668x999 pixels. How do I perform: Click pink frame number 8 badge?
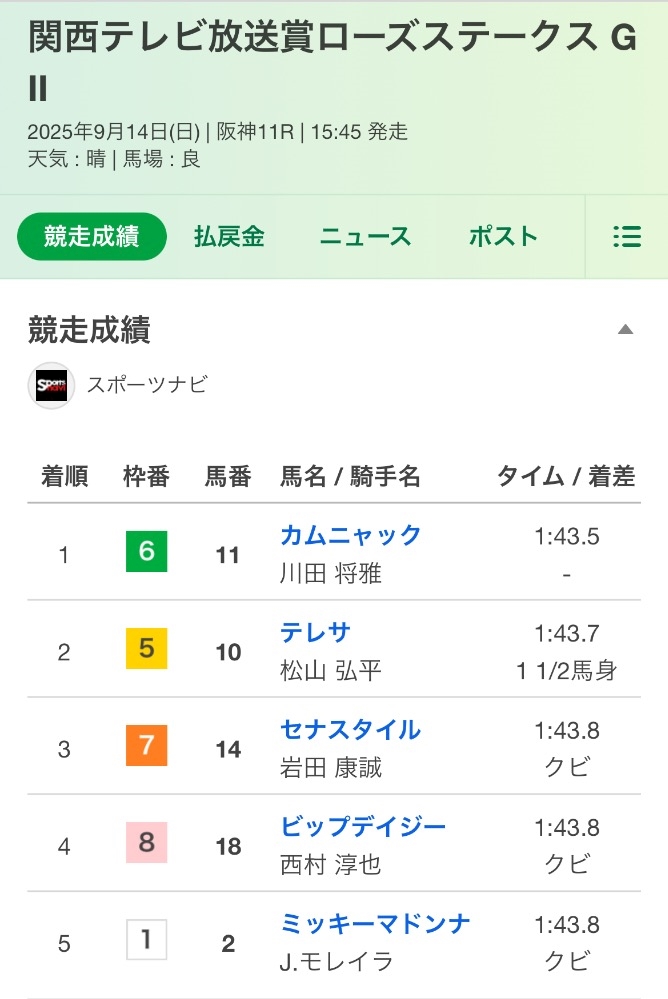pyautogui.click(x=147, y=842)
